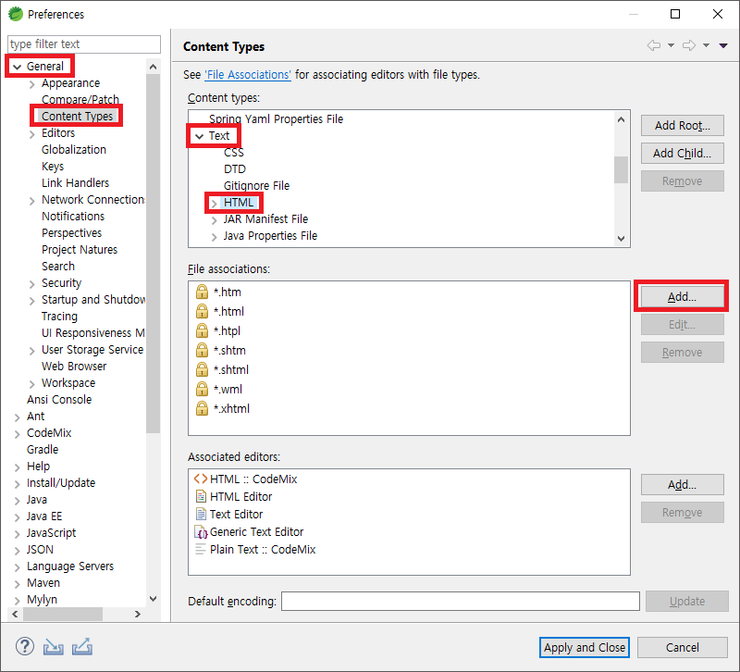Click Add next to File associations list
The height and width of the screenshot is (672, 740).
(681, 297)
